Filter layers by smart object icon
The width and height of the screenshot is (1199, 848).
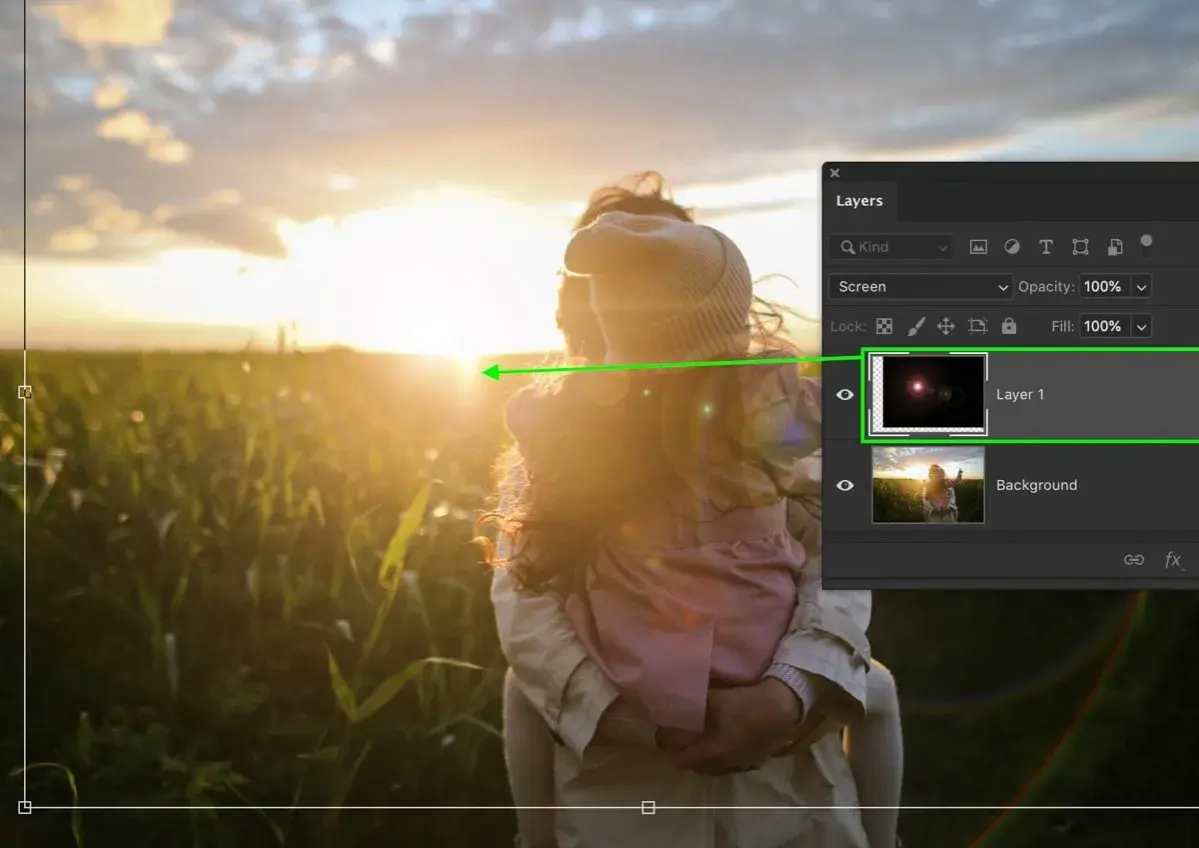1115,246
